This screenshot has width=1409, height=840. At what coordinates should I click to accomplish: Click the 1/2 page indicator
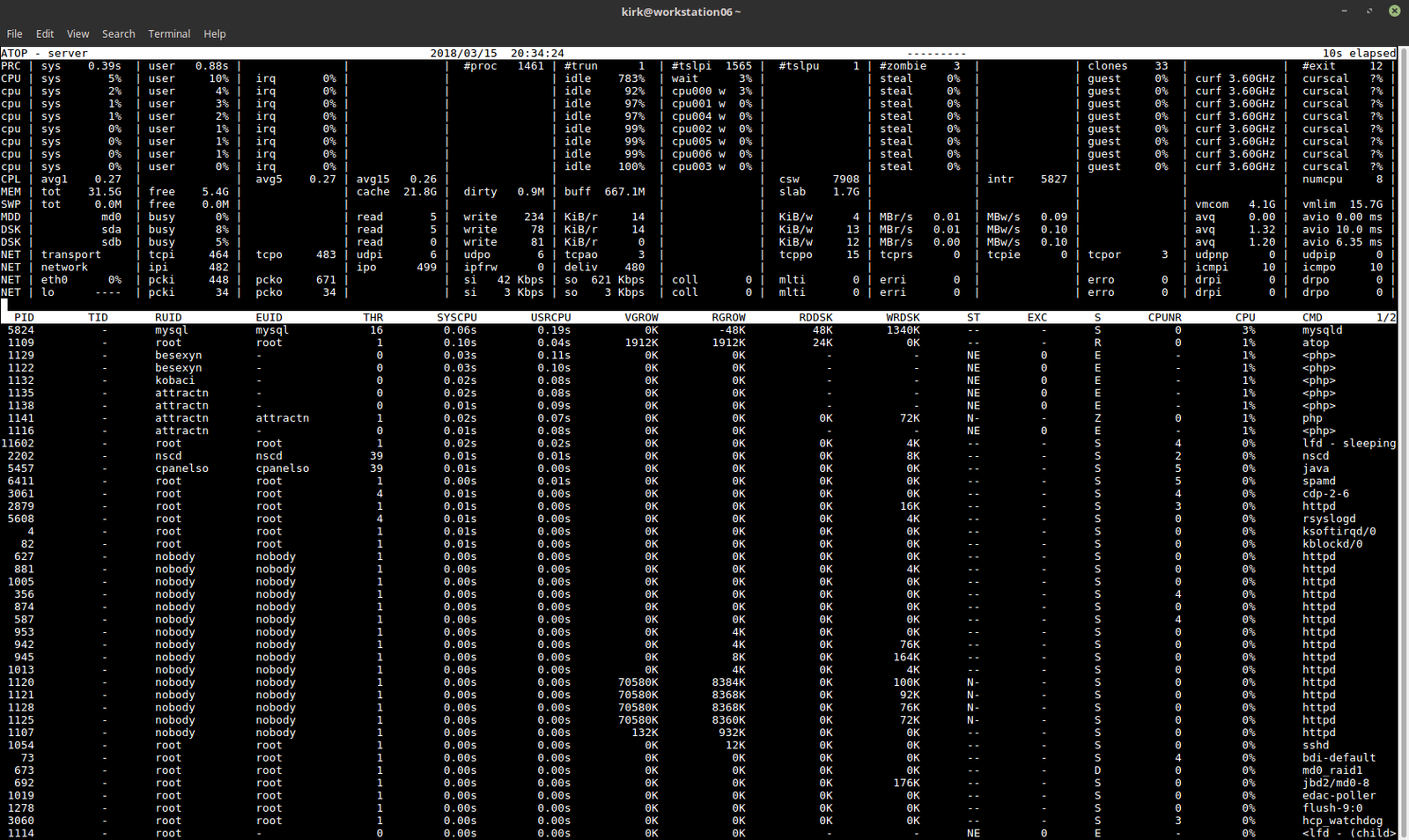pos(1386,317)
